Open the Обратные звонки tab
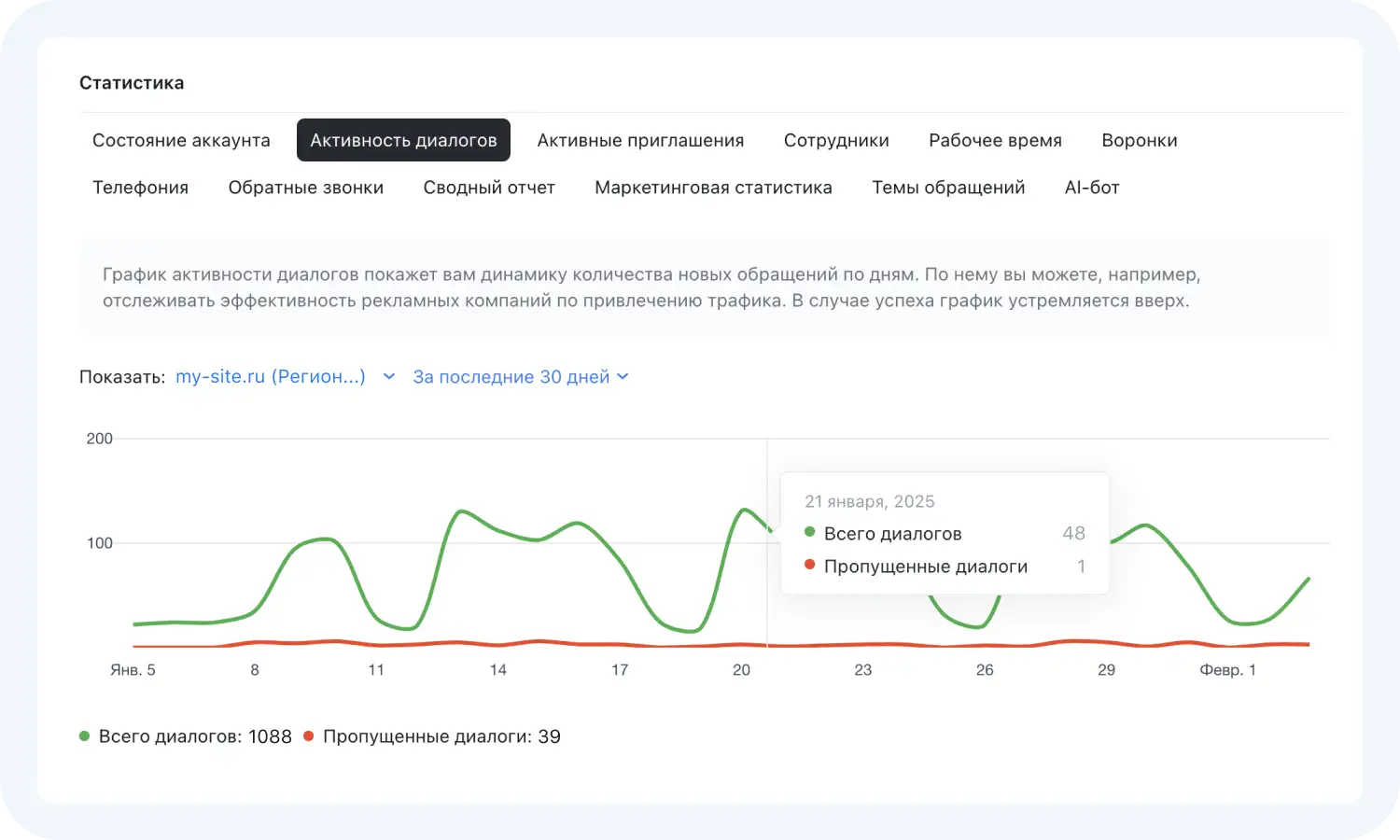The width and height of the screenshot is (1400, 840). (x=305, y=188)
